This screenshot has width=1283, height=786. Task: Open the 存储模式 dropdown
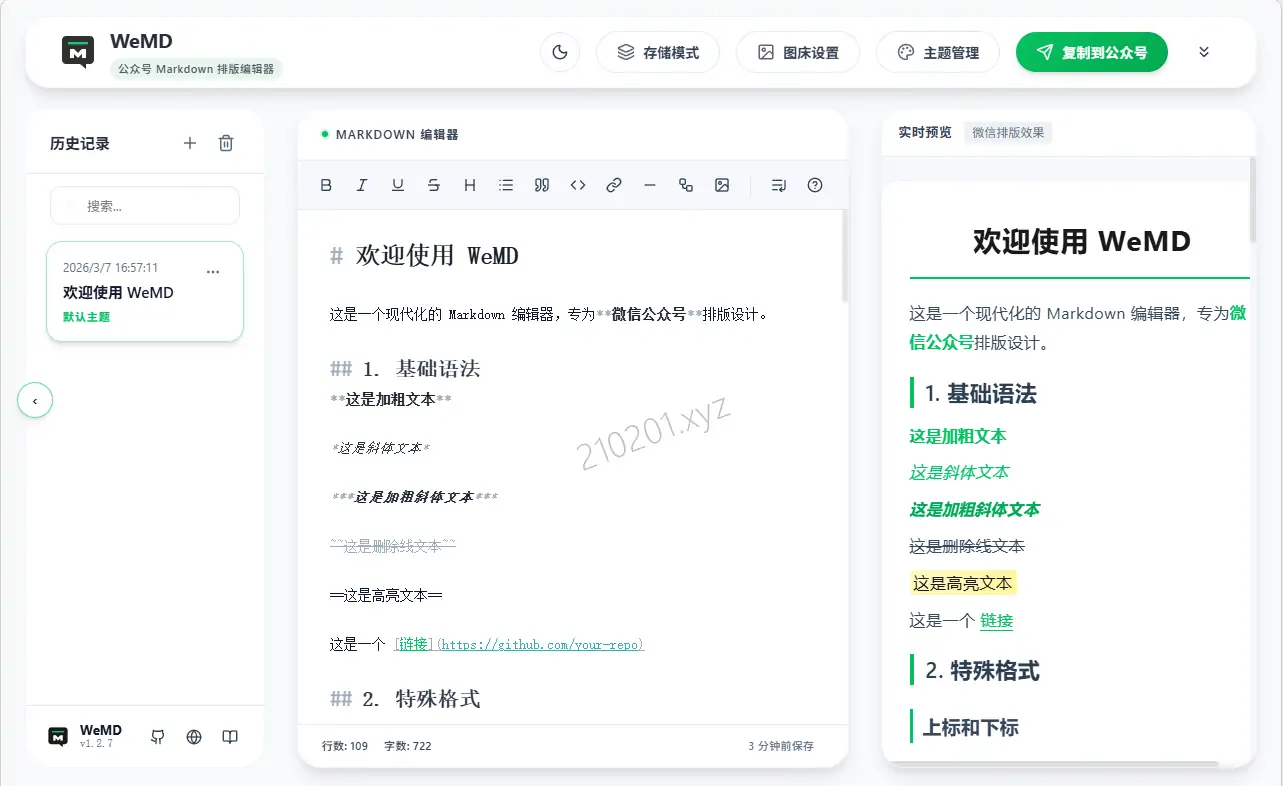pos(658,51)
